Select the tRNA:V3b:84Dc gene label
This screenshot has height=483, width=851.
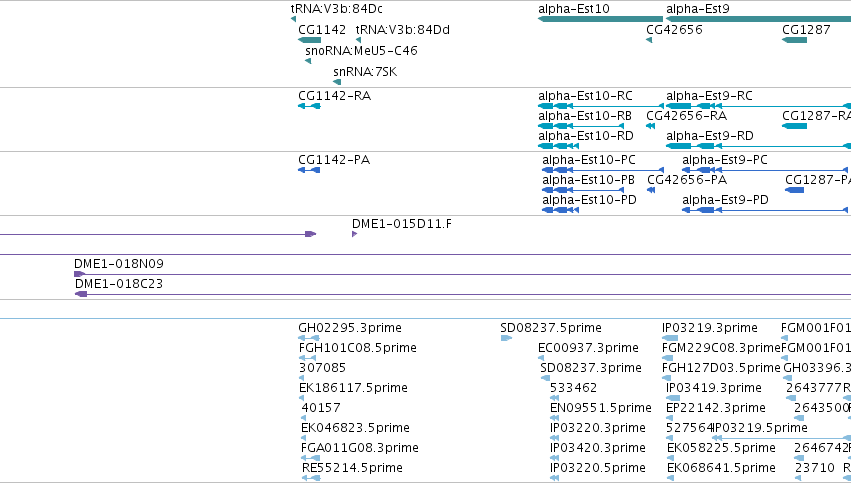[336, 9]
